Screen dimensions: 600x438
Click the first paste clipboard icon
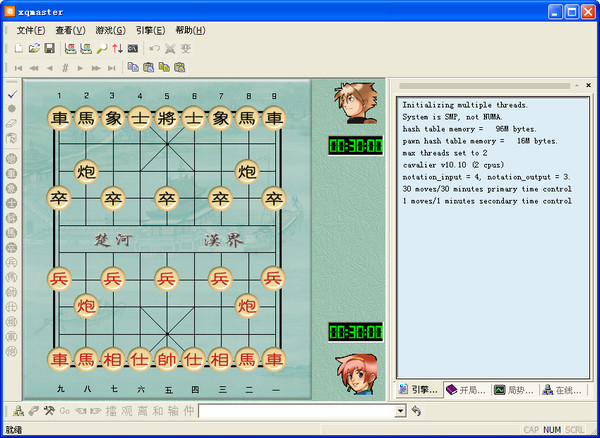(148, 67)
